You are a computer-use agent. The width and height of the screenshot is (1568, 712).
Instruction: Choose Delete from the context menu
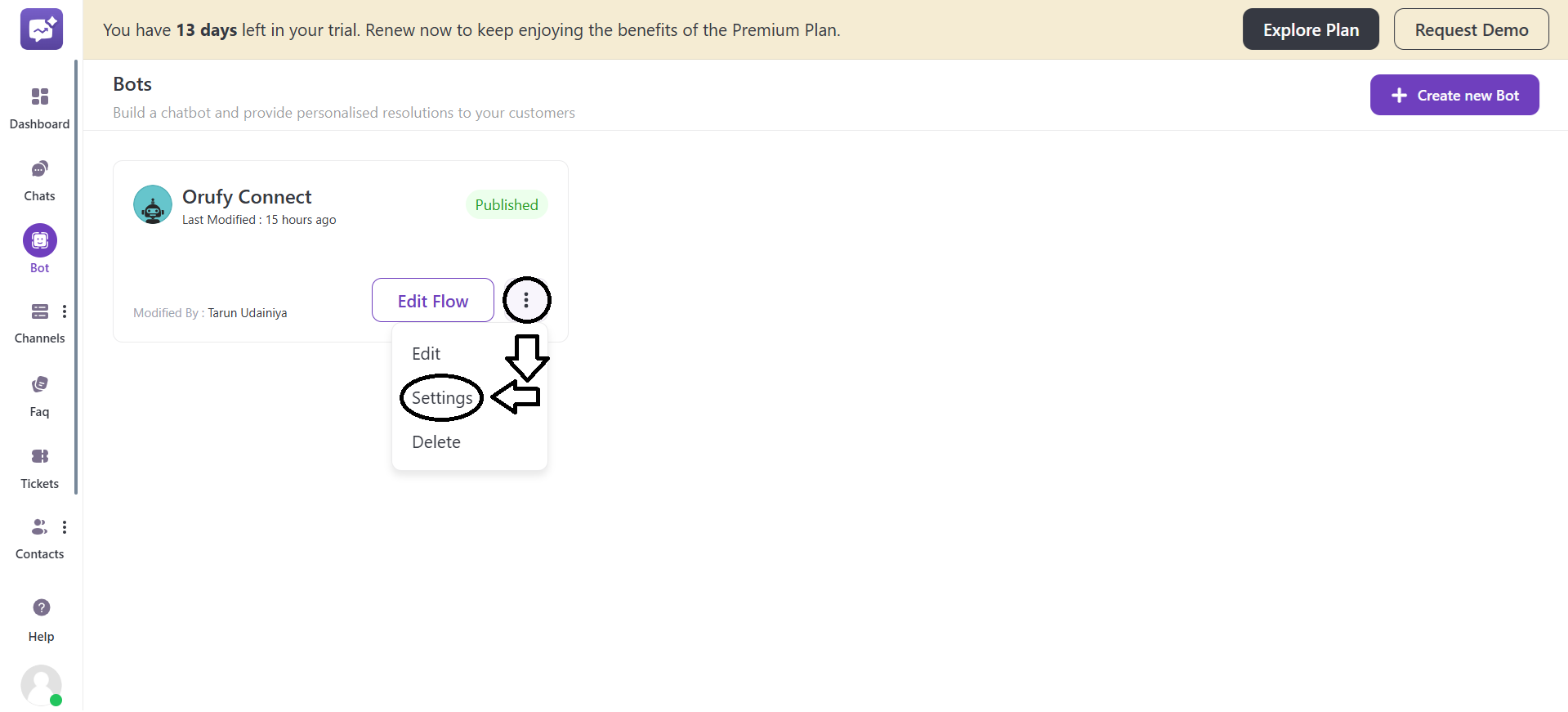coord(436,441)
